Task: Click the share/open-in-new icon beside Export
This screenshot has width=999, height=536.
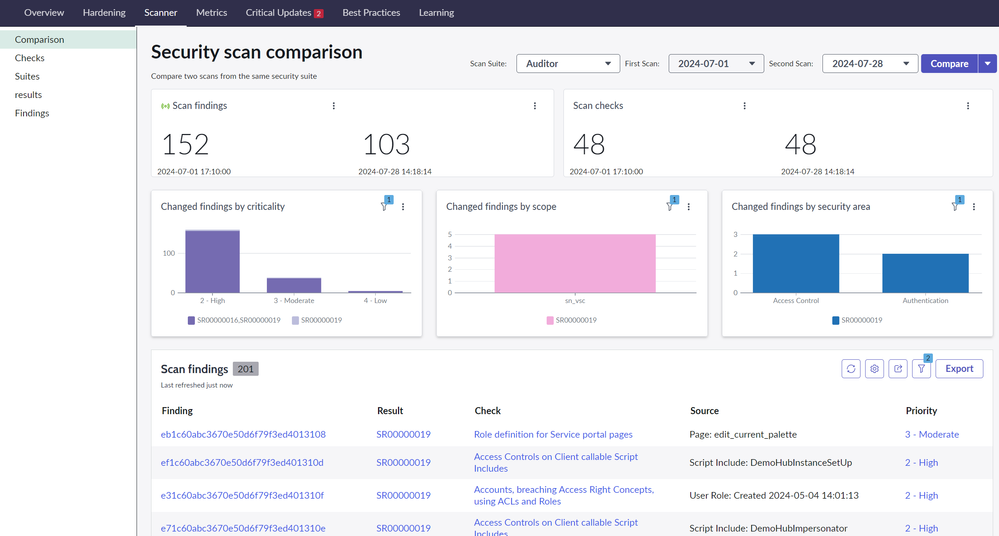Action: click(898, 369)
